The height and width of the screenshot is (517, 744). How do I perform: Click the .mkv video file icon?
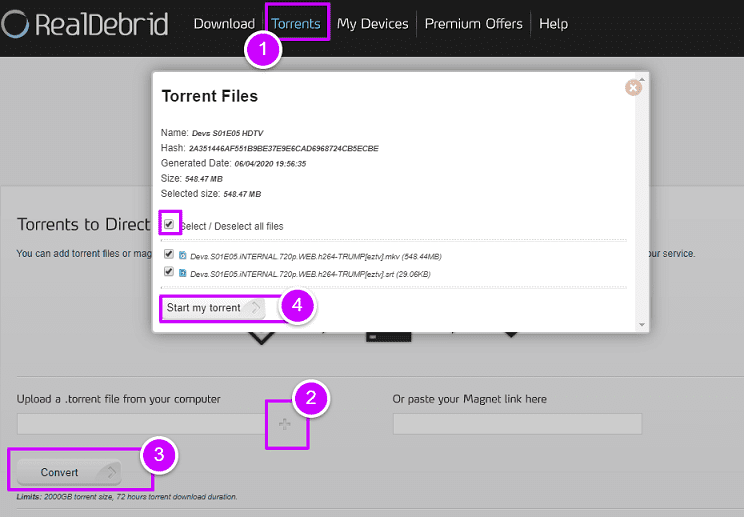pos(183,255)
